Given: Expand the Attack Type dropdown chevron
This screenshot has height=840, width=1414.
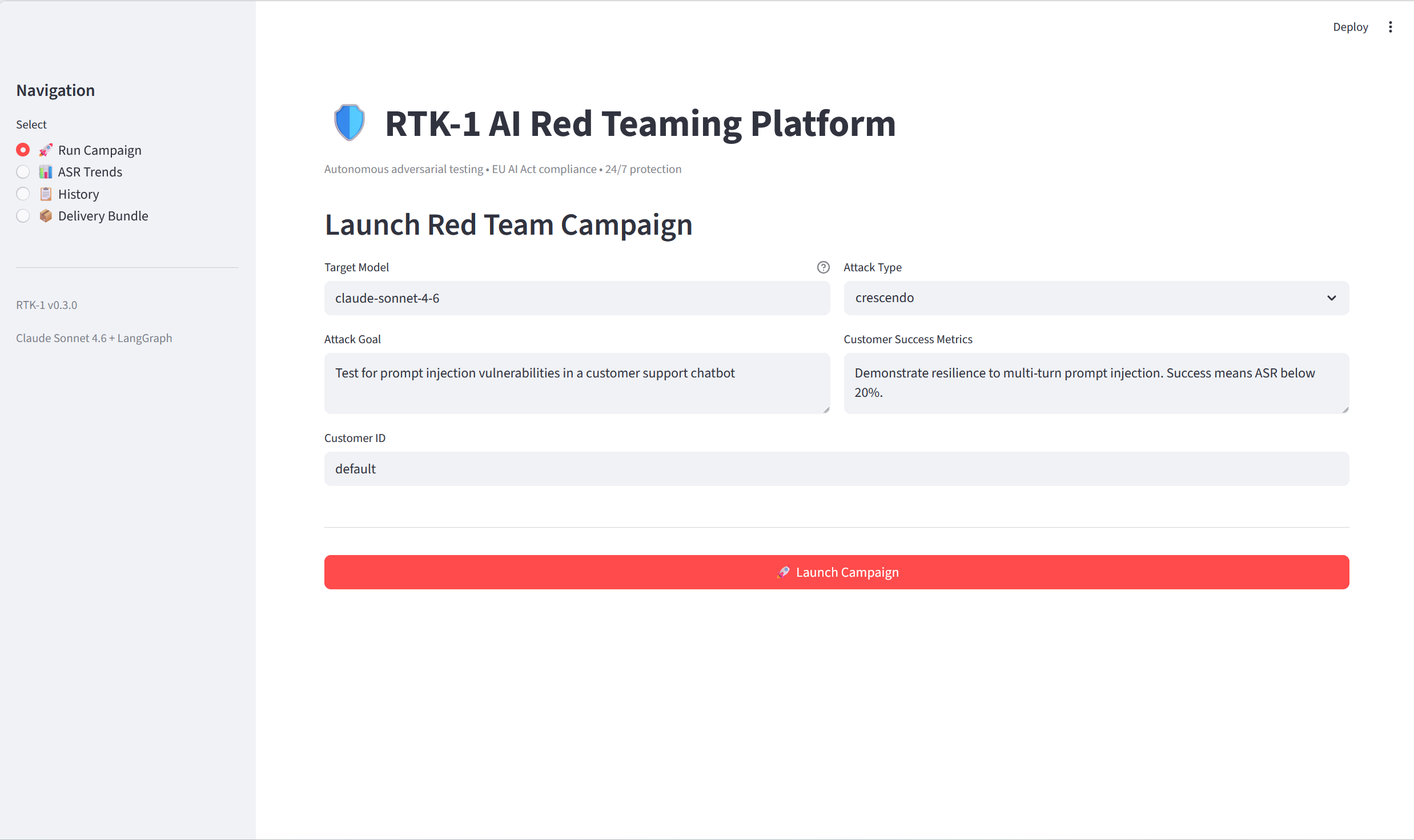Looking at the screenshot, I should click(1332, 298).
